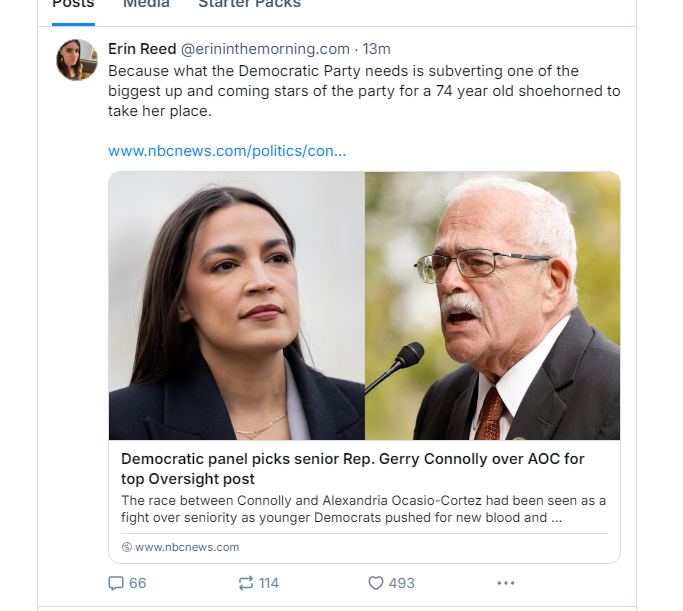Viewport: 683px width, 611px height.
Task: Open the three-dot more options menu
Action: [506, 583]
